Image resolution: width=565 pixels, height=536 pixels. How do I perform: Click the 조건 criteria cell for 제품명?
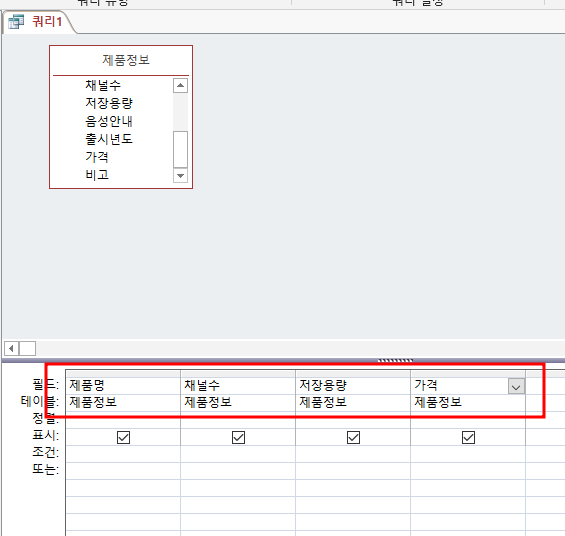(123, 454)
